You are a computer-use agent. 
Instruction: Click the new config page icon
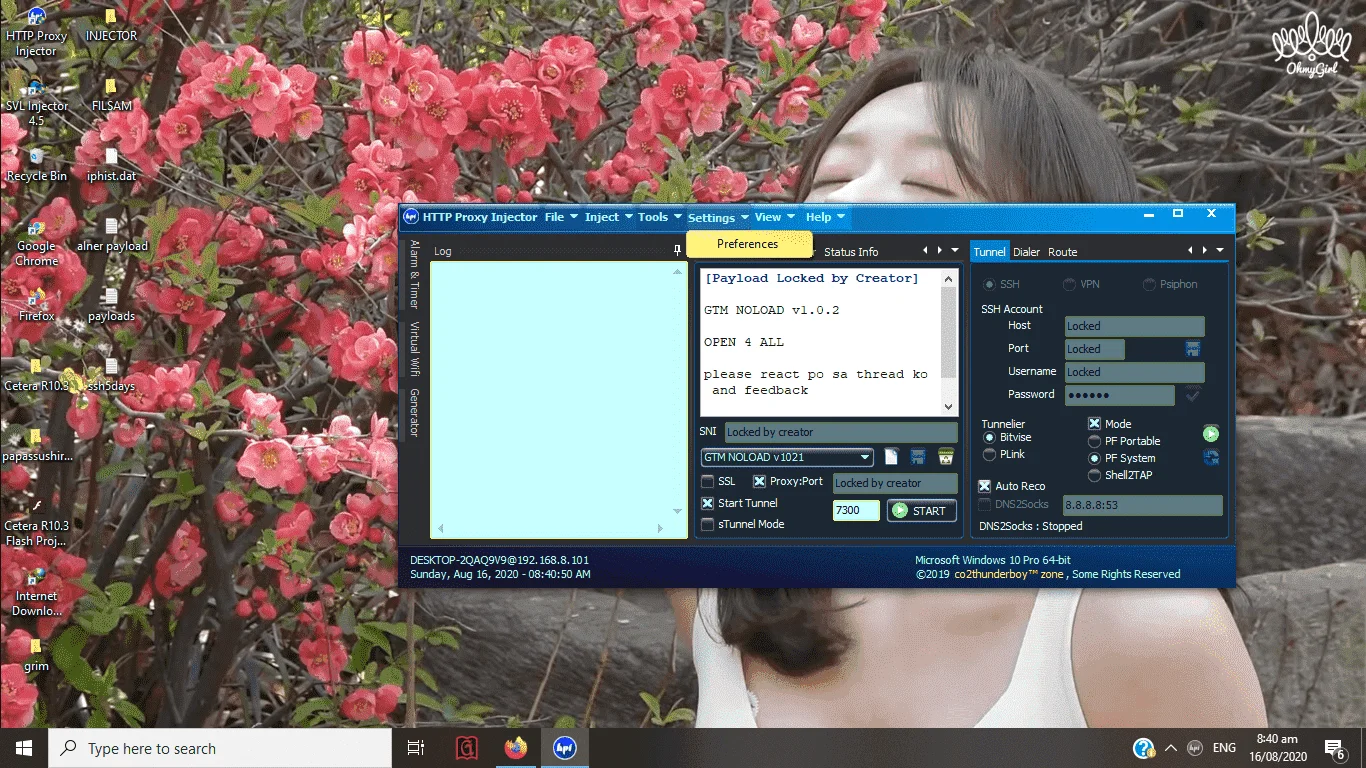891,457
